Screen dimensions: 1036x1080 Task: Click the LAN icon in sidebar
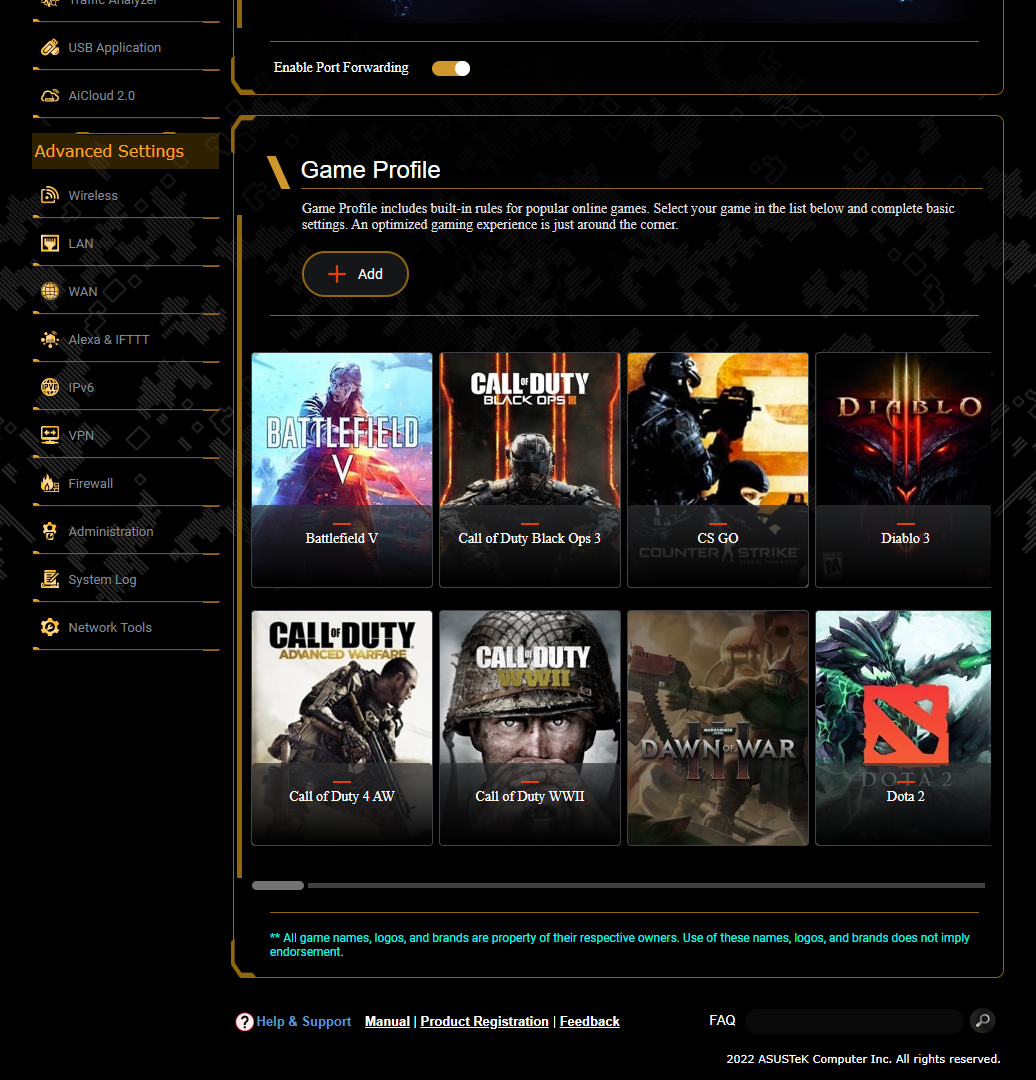50,243
